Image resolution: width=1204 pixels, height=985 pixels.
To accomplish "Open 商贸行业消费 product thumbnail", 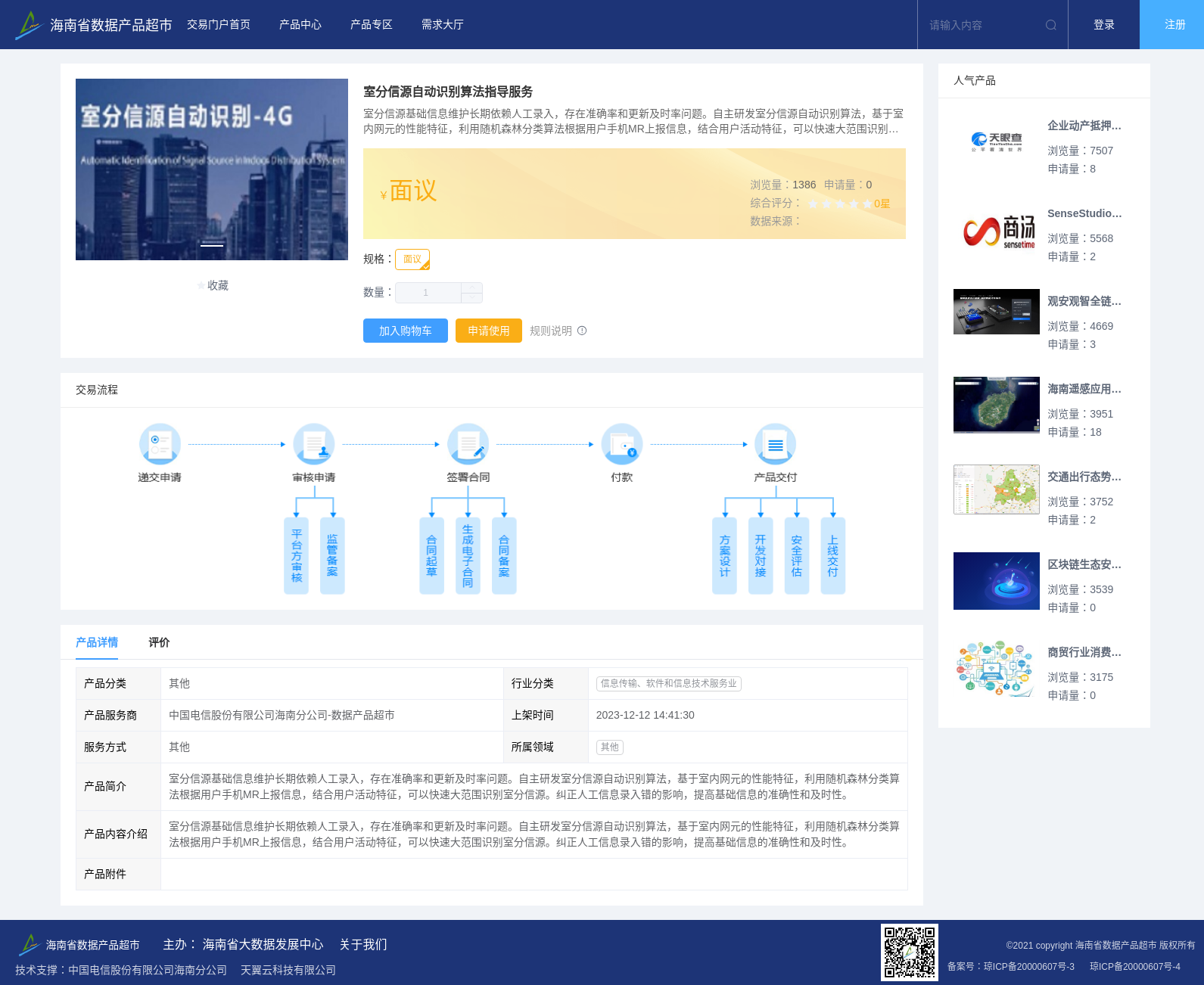I will pos(997,669).
